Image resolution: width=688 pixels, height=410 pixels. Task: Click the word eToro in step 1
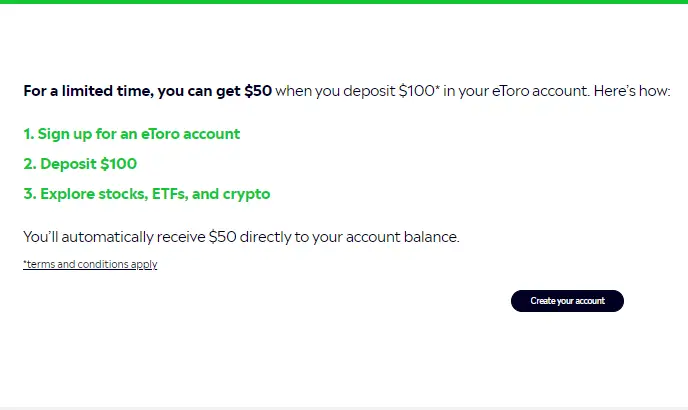pyautogui.click(x=160, y=134)
